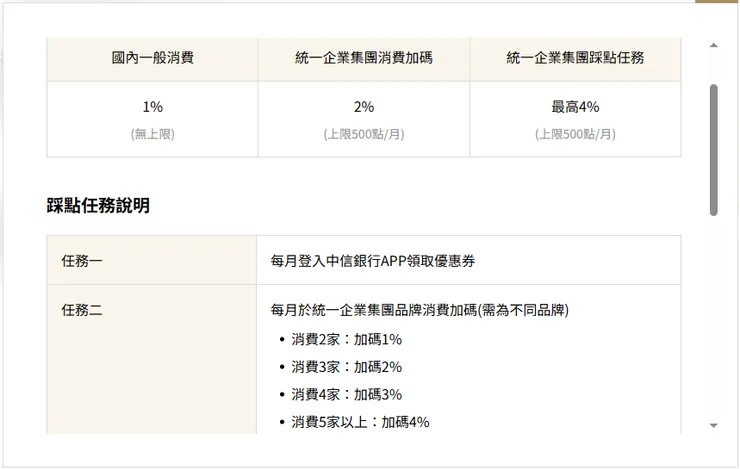Viewport: 740px width, 469px height.
Task: Click the 統一企業集團踩點任務 column header
Action: [575, 58]
